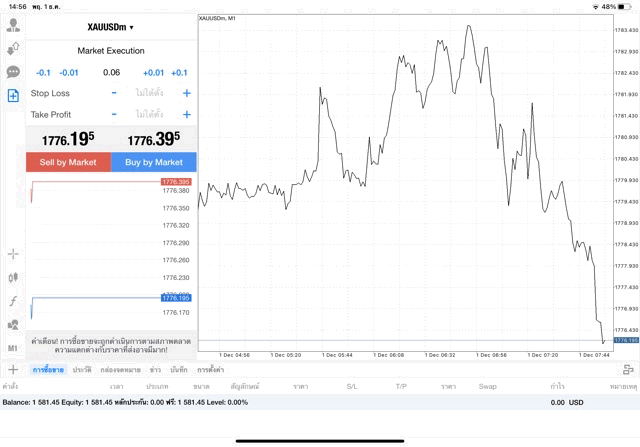Open the accounts profile icon

click(13, 25)
